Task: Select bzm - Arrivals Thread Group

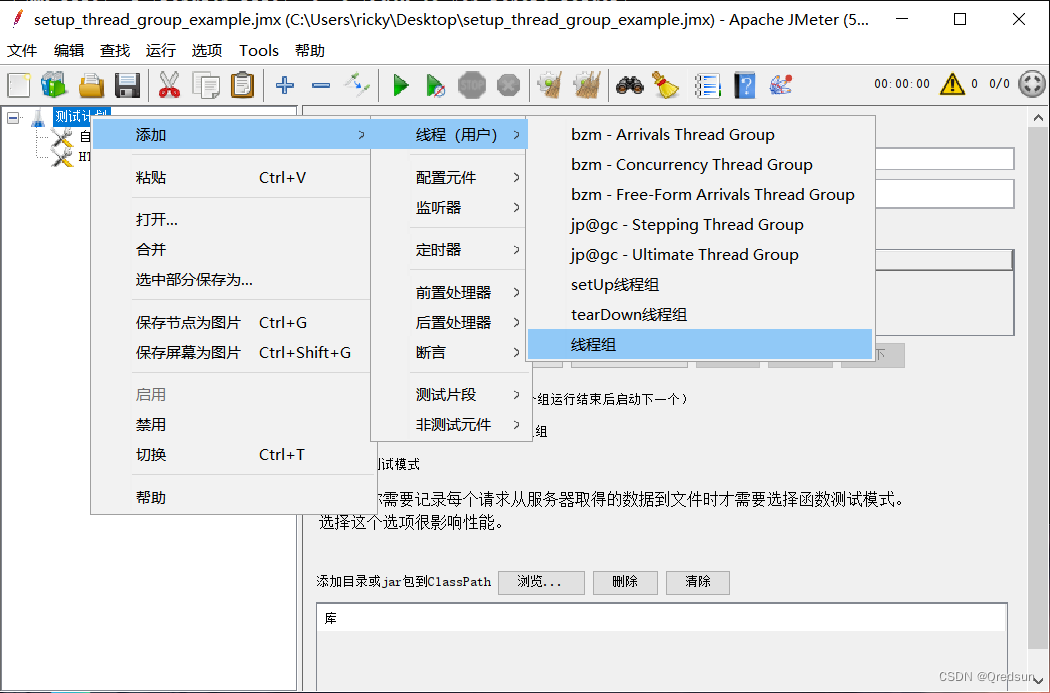Action: pos(700,135)
